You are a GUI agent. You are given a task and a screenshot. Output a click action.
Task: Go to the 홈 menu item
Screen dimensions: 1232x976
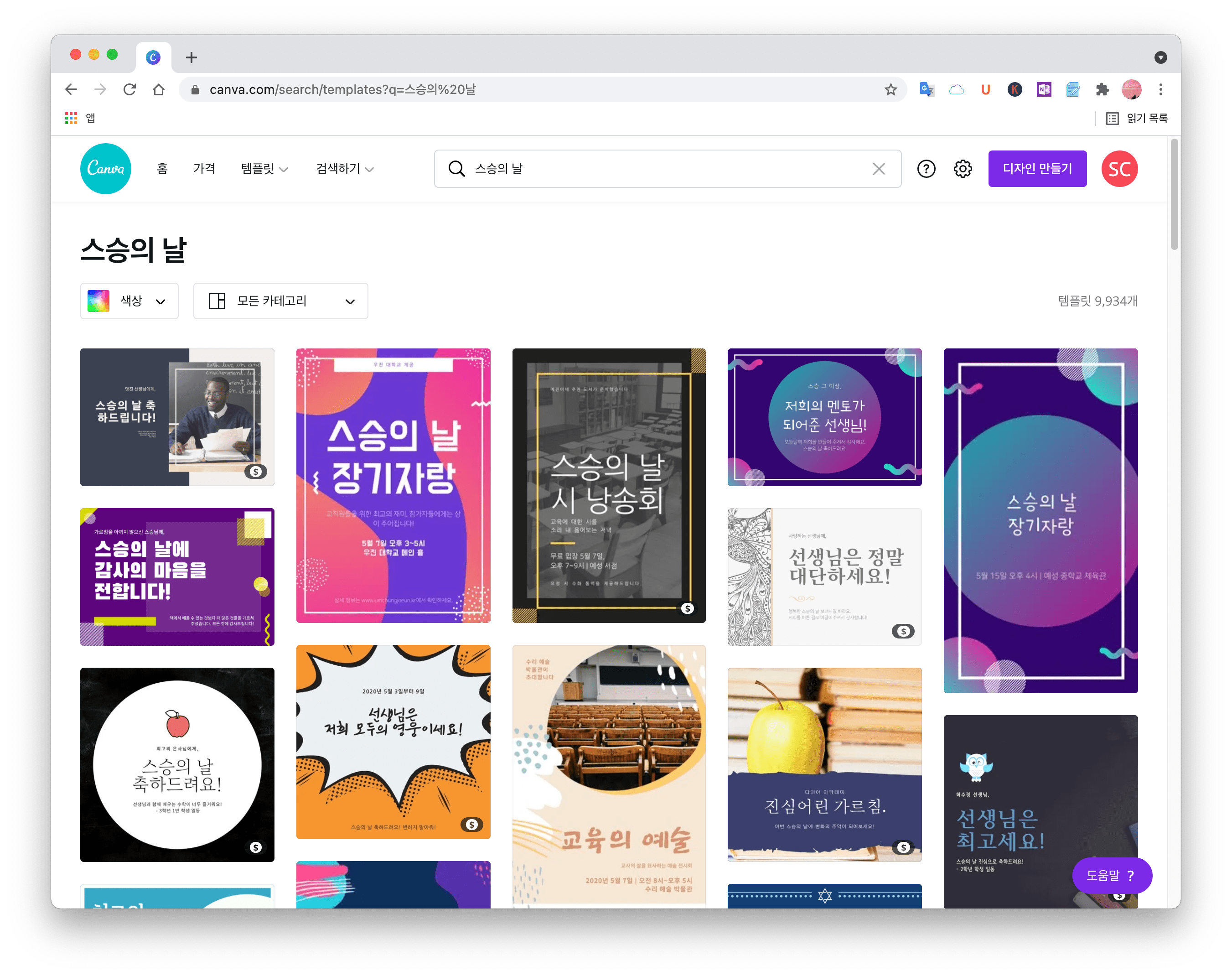pos(162,169)
